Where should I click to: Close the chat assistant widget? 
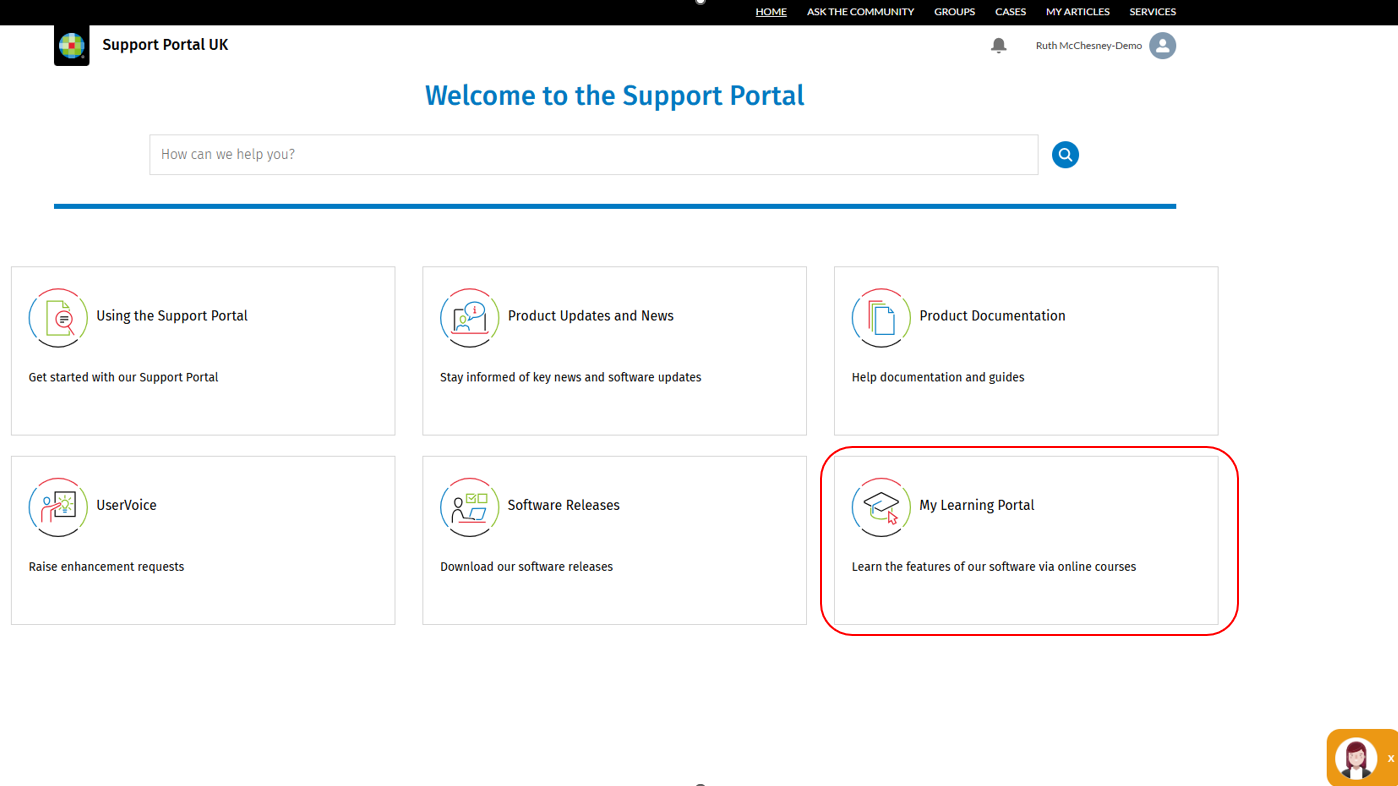[1390, 759]
